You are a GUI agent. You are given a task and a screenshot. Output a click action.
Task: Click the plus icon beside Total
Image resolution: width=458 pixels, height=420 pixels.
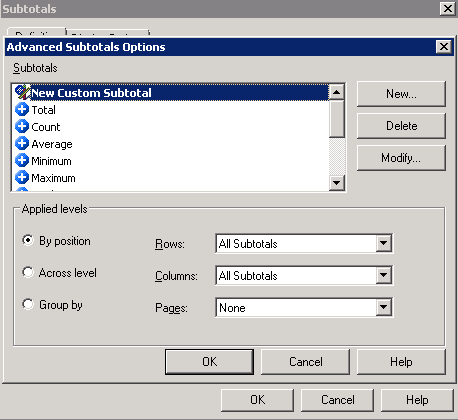pos(22,109)
